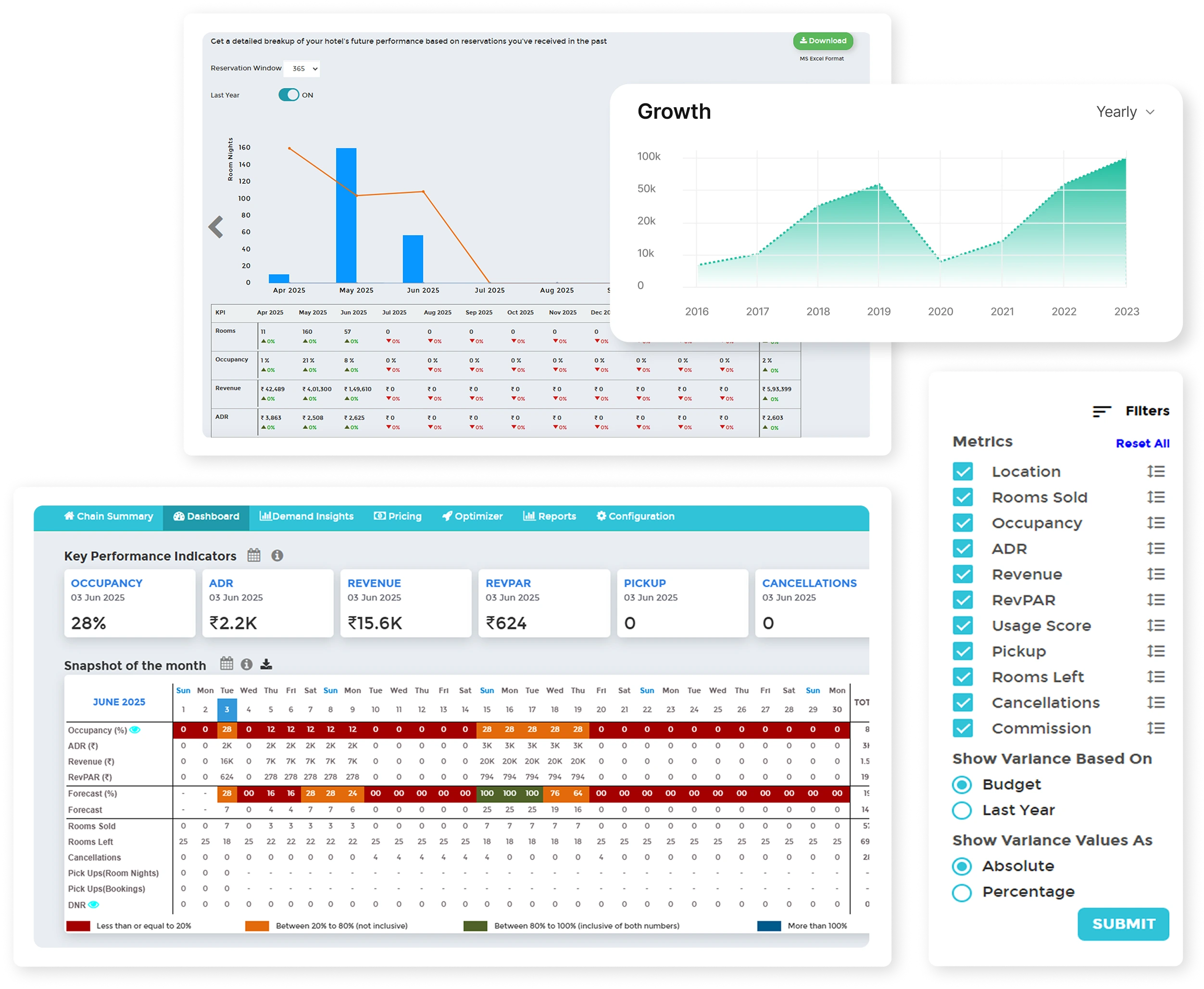The height and width of the screenshot is (989, 1204).
Task: Click the calendar icon beside Key Performance Indicators
Action: click(253, 556)
